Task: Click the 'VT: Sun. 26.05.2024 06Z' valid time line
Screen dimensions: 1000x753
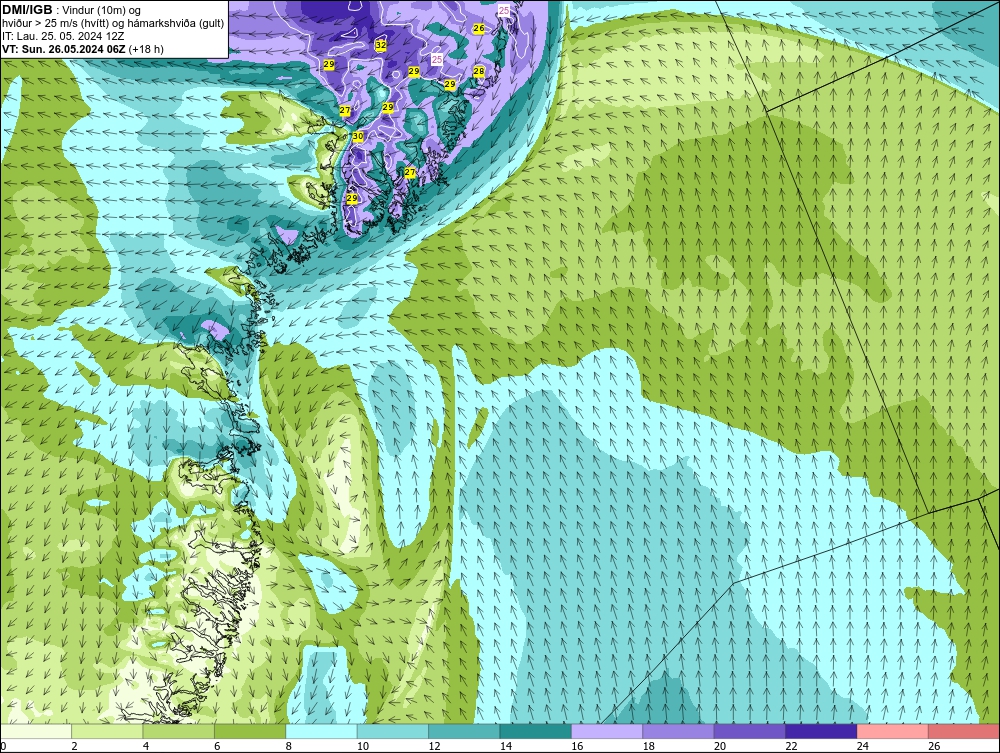Action: coord(83,49)
